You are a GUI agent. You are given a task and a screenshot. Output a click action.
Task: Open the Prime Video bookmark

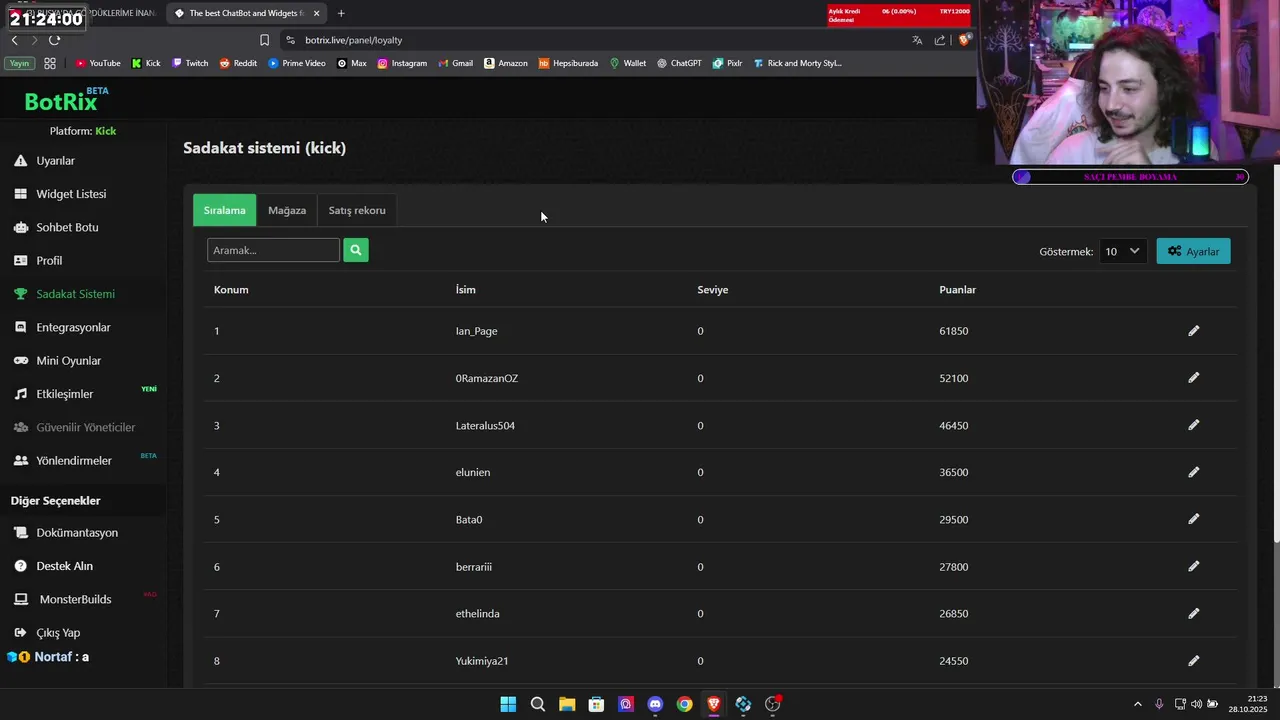point(297,63)
